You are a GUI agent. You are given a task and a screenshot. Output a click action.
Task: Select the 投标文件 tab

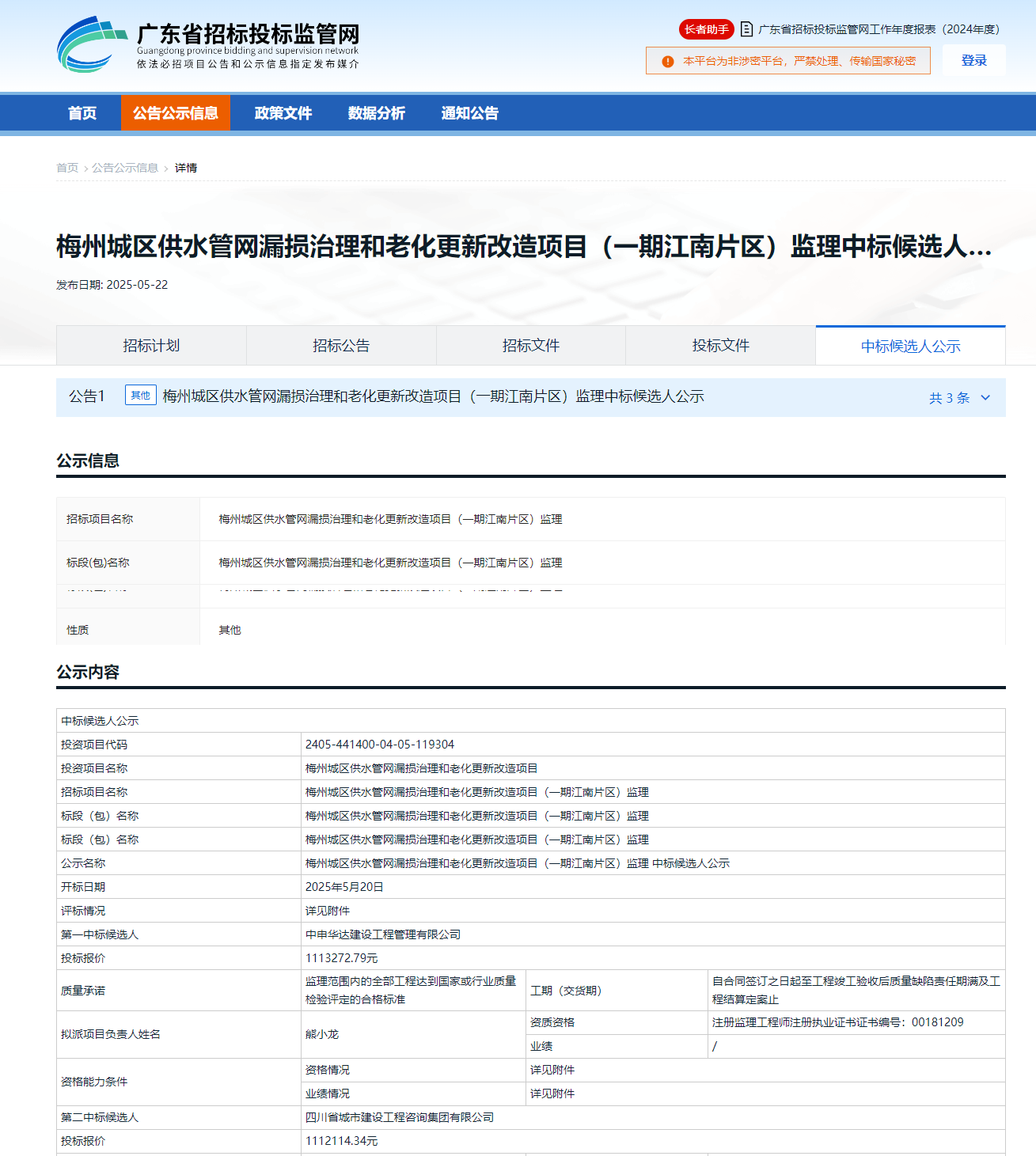[720, 346]
